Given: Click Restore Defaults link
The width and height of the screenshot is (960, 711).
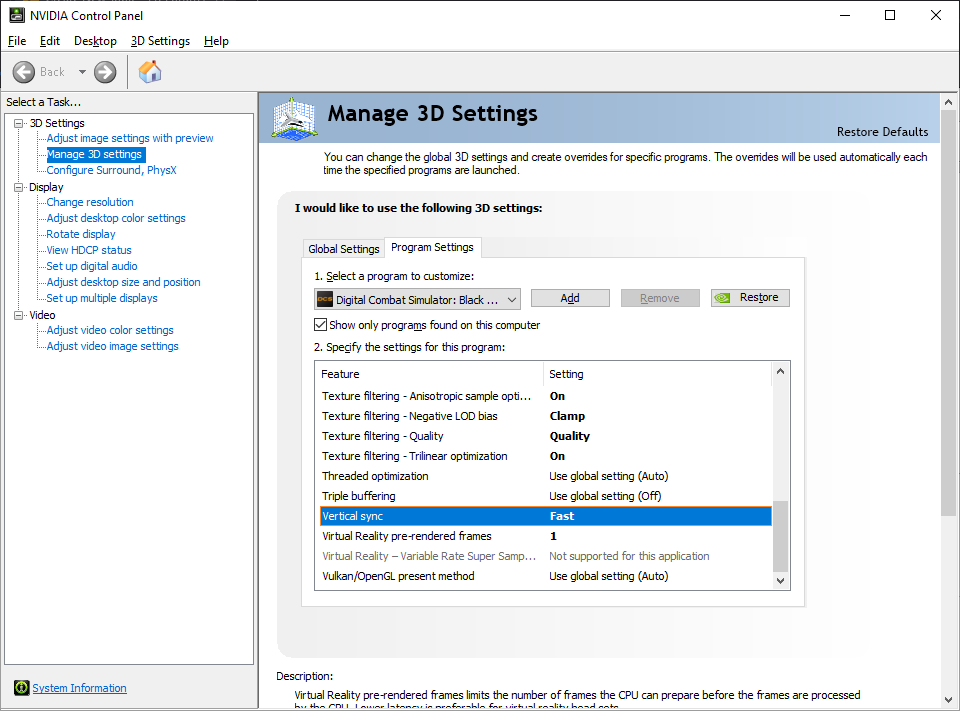Looking at the screenshot, I should click(882, 132).
